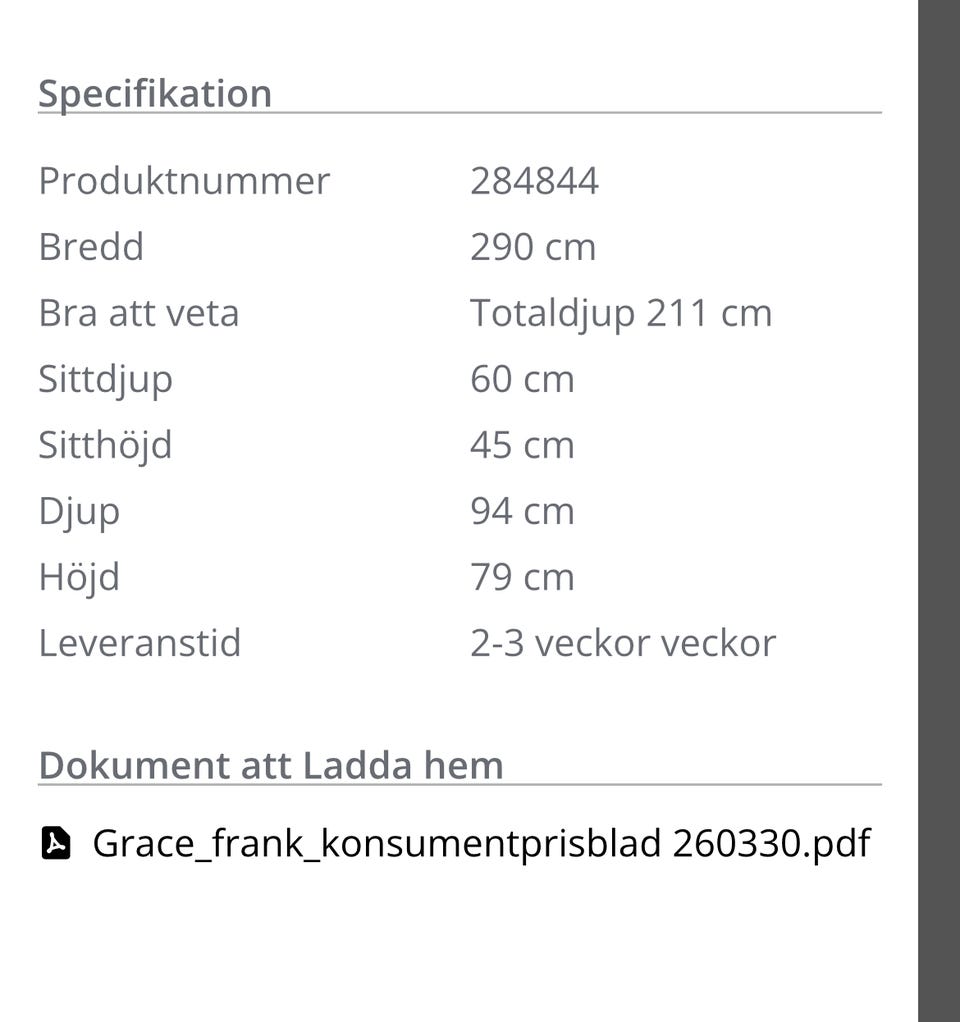Click the 79 cm height value
Screen dimensions: 960x1022
(x=522, y=577)
